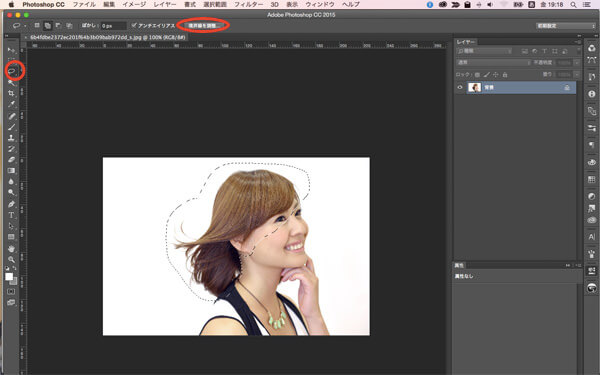Screen dimensions: 600x375
Task: Select the Type (T) tool
Action: (x=11, y=215)
